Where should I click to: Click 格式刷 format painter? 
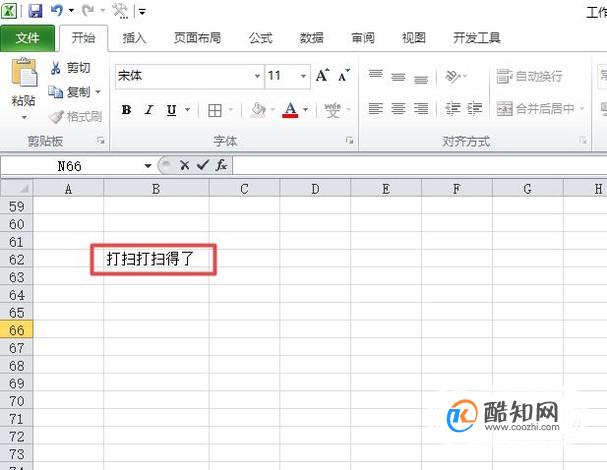pyautogui.click(x=75, y=117)
